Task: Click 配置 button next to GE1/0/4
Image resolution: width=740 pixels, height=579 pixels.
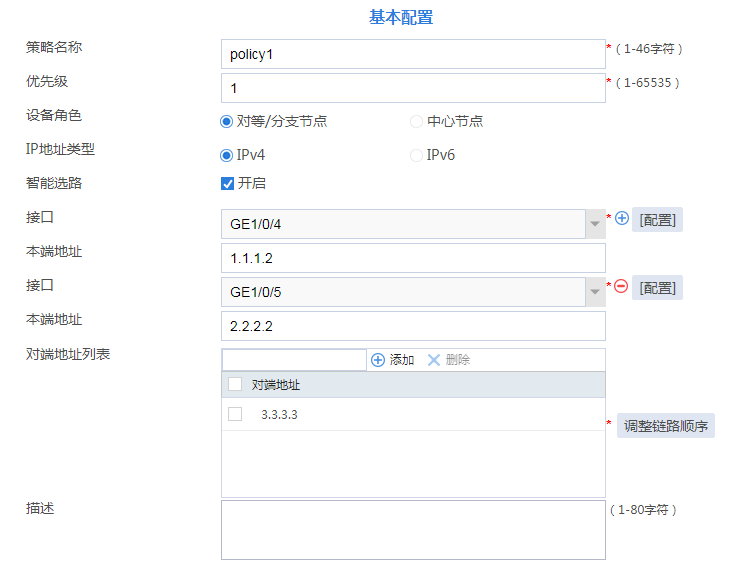Action: click(657, 220)
